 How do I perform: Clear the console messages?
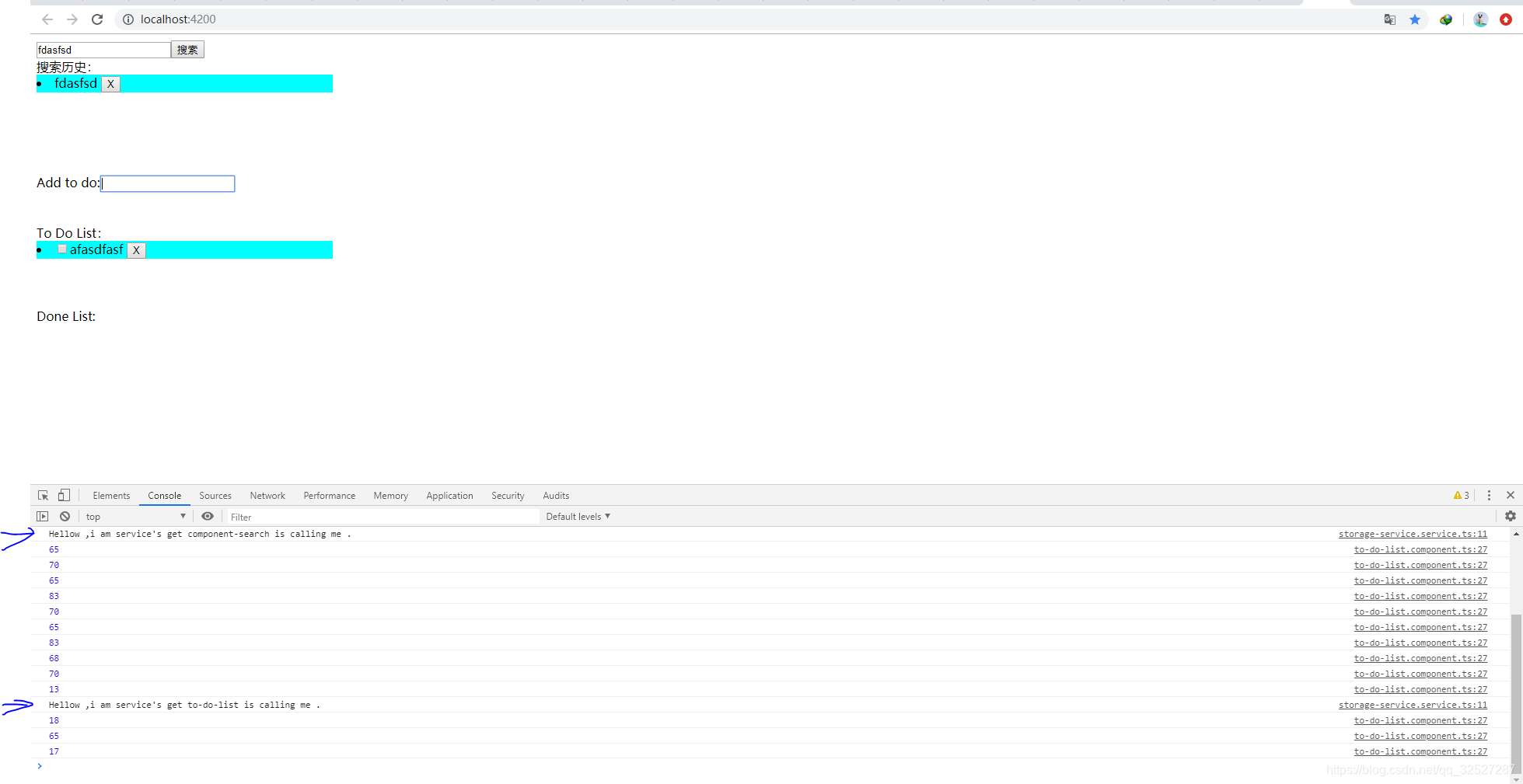click(65, 516)
